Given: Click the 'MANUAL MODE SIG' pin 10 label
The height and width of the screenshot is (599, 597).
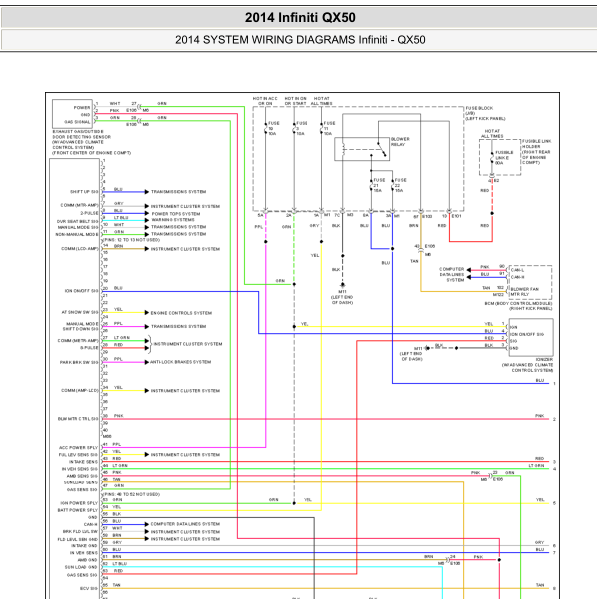Looking at the screenshot, I should pyautogui.click(x=78, y=228).
